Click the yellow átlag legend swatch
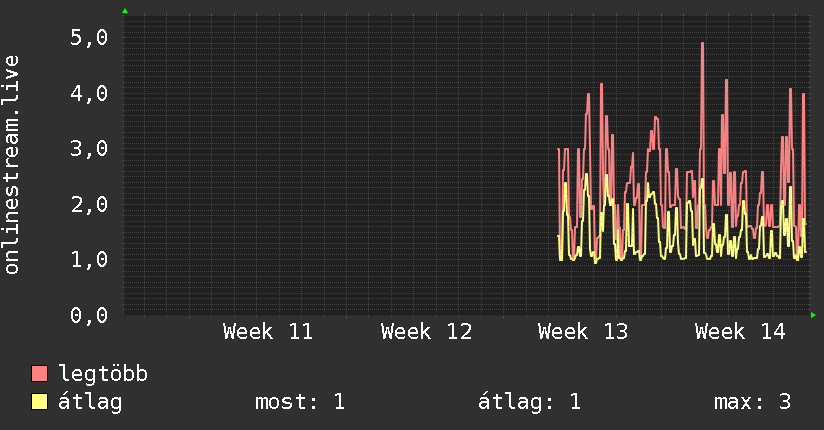The image size is (824, 430). 39,401
